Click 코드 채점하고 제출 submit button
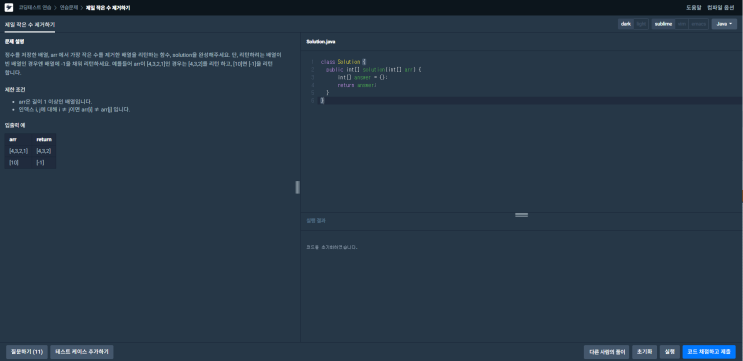This screenshot has height=361, width=743. click(x=709, y=352)
